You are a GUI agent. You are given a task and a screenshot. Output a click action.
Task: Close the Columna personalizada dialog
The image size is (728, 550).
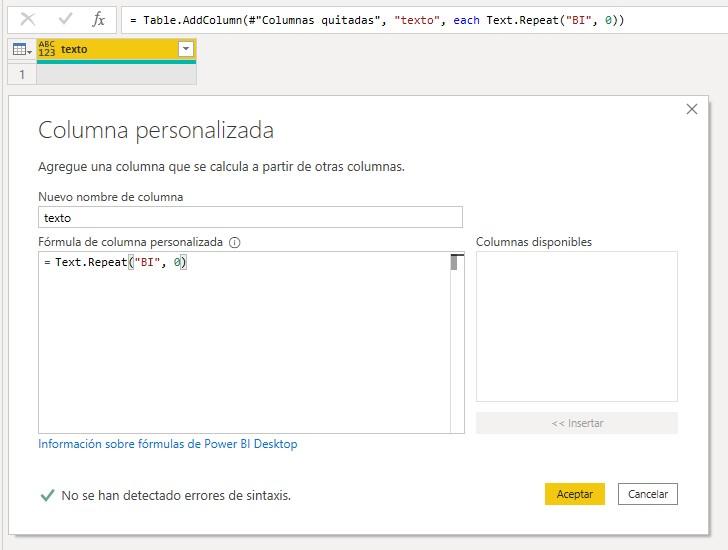(692, 109)
